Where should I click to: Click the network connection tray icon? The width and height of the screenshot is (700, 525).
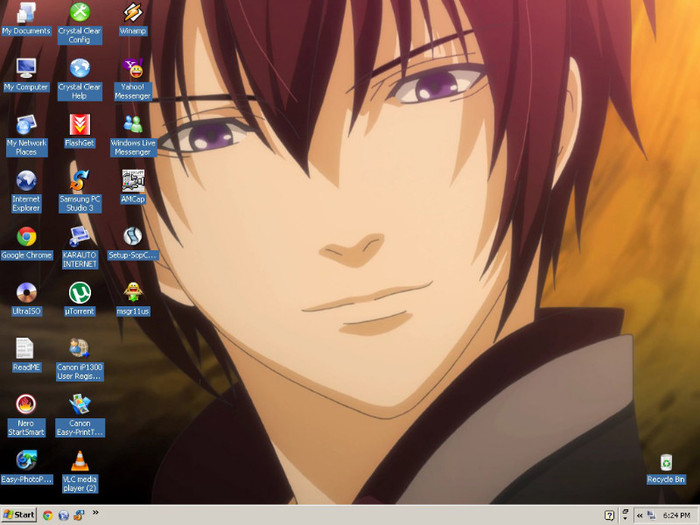(651, 516)
